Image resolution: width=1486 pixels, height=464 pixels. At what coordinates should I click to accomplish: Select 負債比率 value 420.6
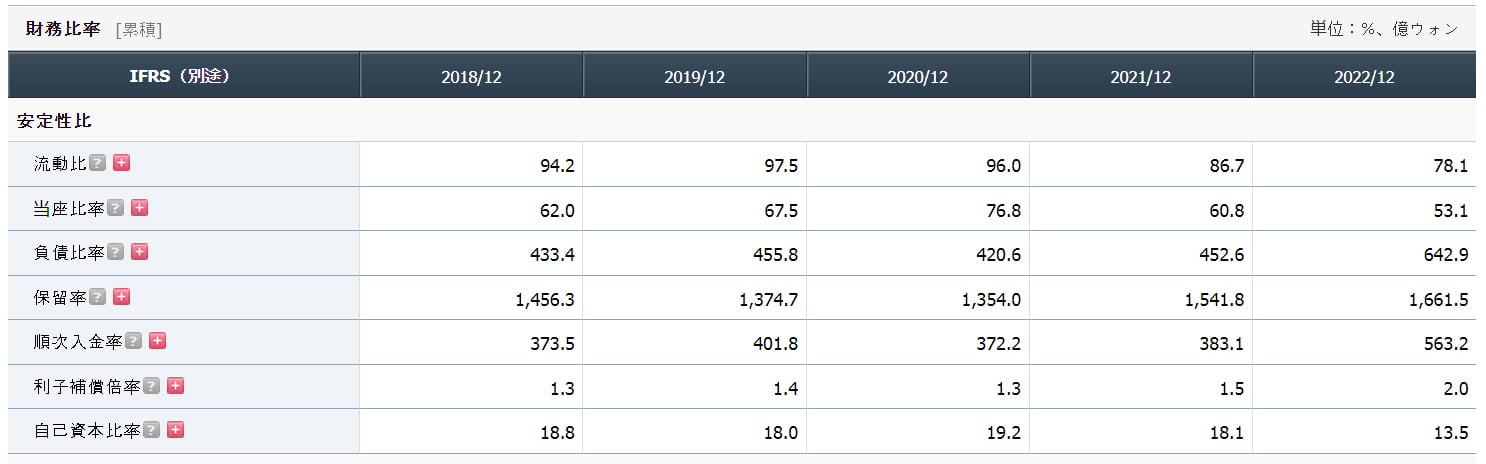tap(998, 255)
